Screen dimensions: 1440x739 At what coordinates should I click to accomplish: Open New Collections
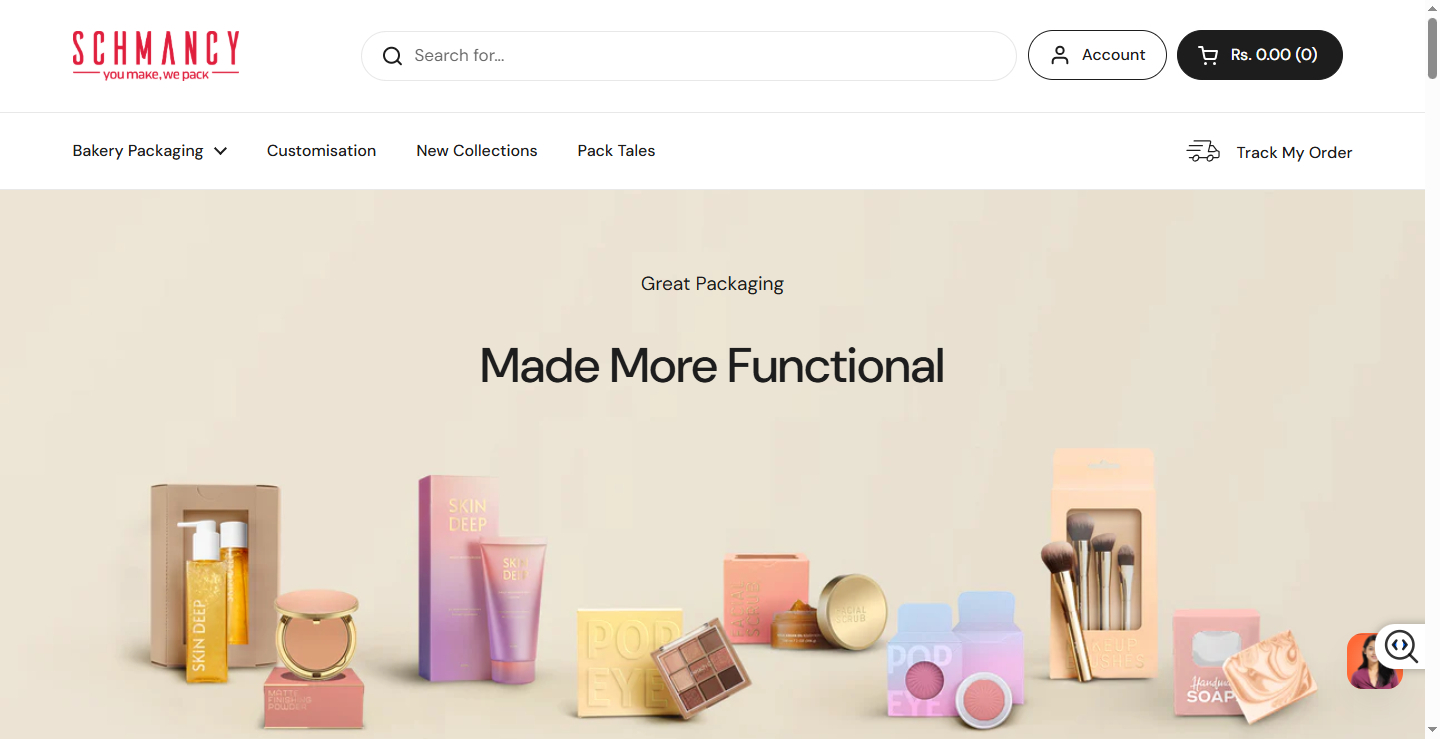pyautogui.click(x=477, y=151)
